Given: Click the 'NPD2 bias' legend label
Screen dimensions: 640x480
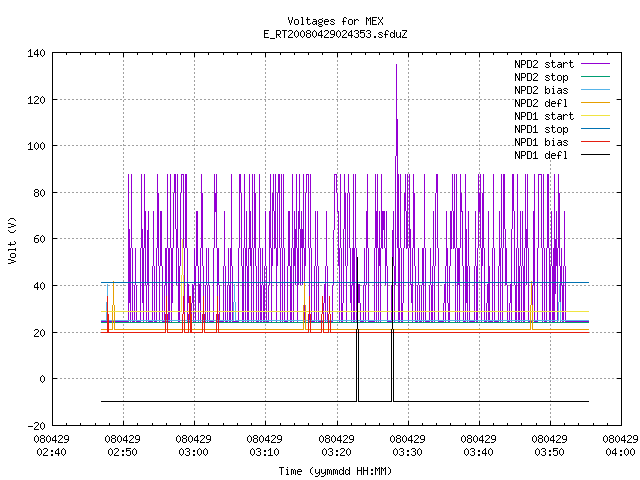Looking at the screenshot, I should click(x=541, y=90).
